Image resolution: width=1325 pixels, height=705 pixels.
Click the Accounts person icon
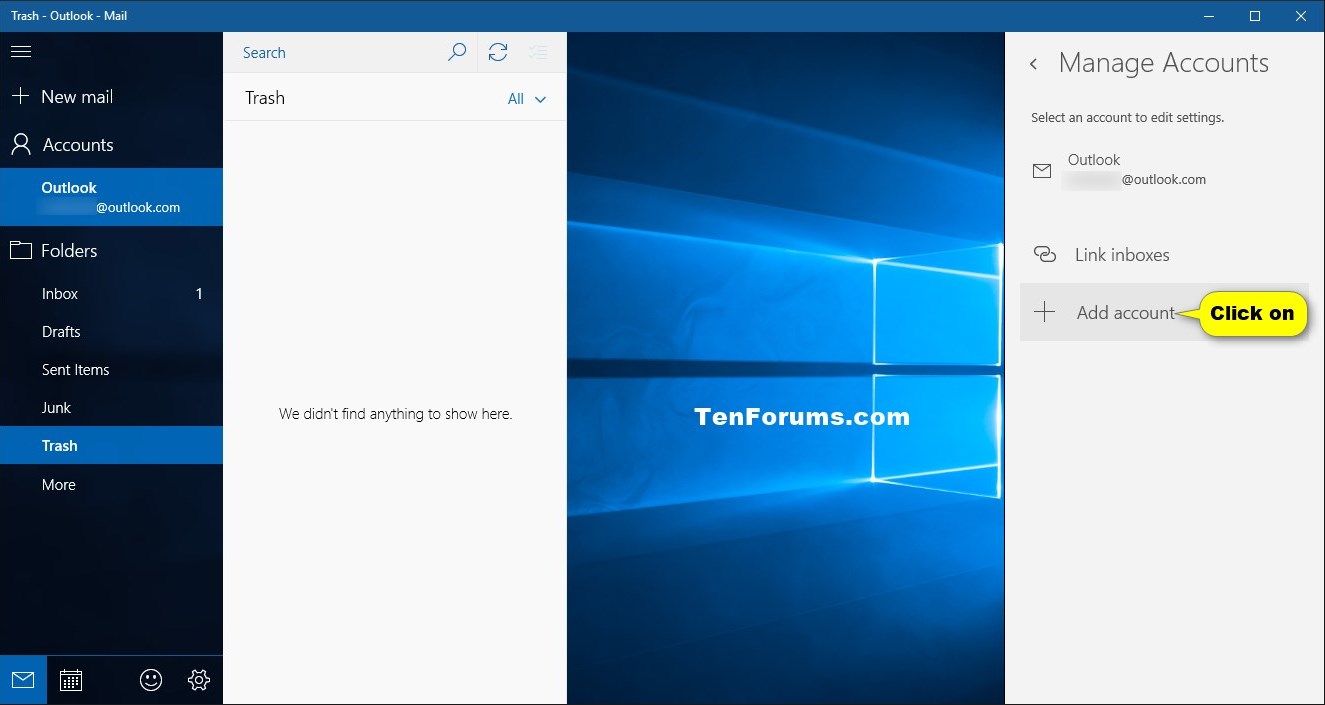20,145
